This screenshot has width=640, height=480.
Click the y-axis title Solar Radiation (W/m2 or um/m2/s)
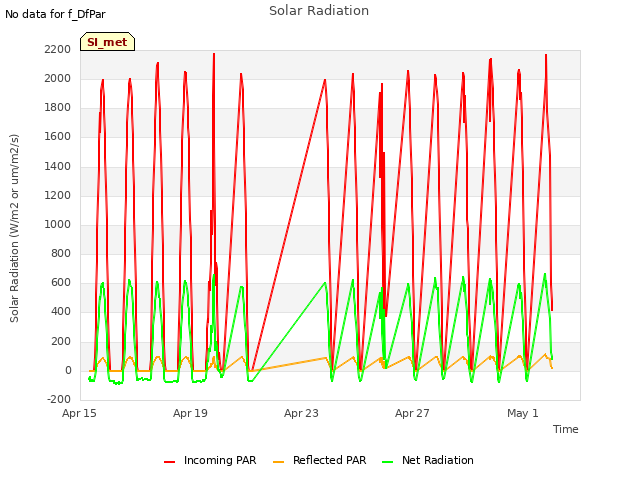pos(14,228)
